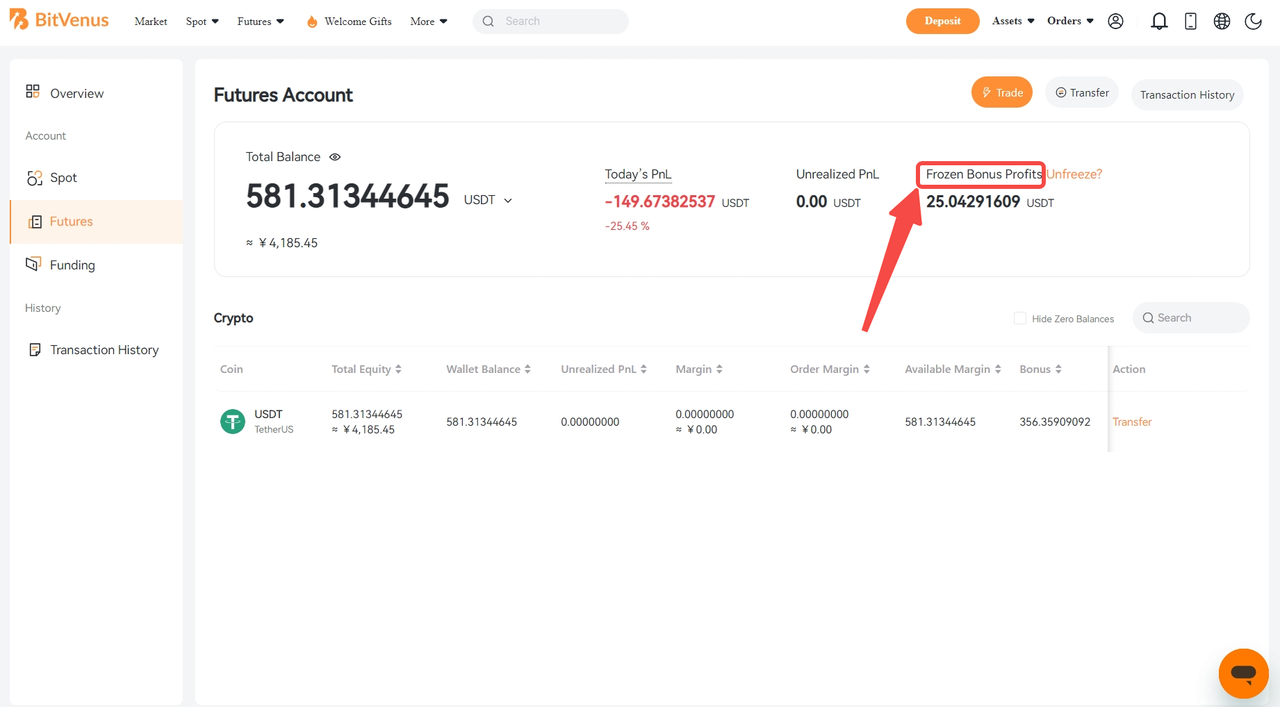Screen dimensions: 1280x707
Task: Click the USDT Tether coin icon
Action: point(233,422)
